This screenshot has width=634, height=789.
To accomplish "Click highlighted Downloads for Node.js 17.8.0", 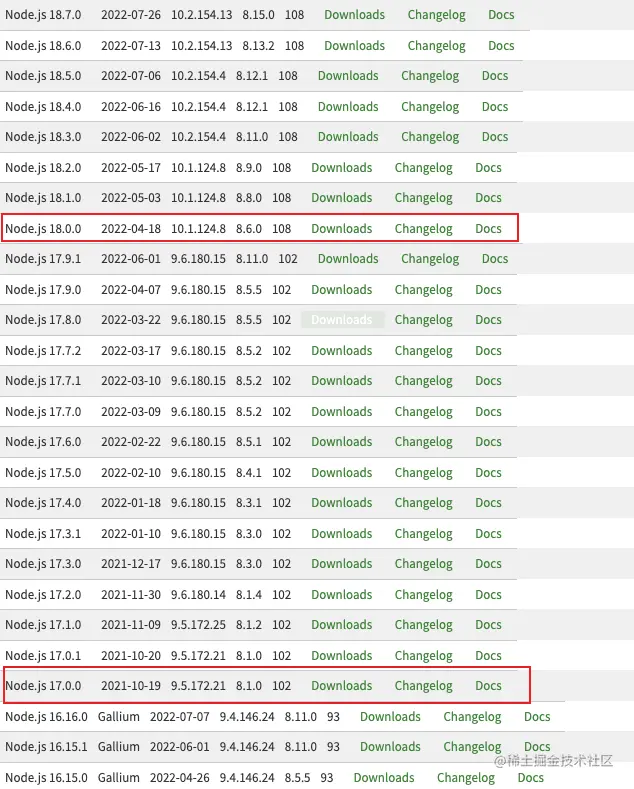I will click(x=342, y=320).
